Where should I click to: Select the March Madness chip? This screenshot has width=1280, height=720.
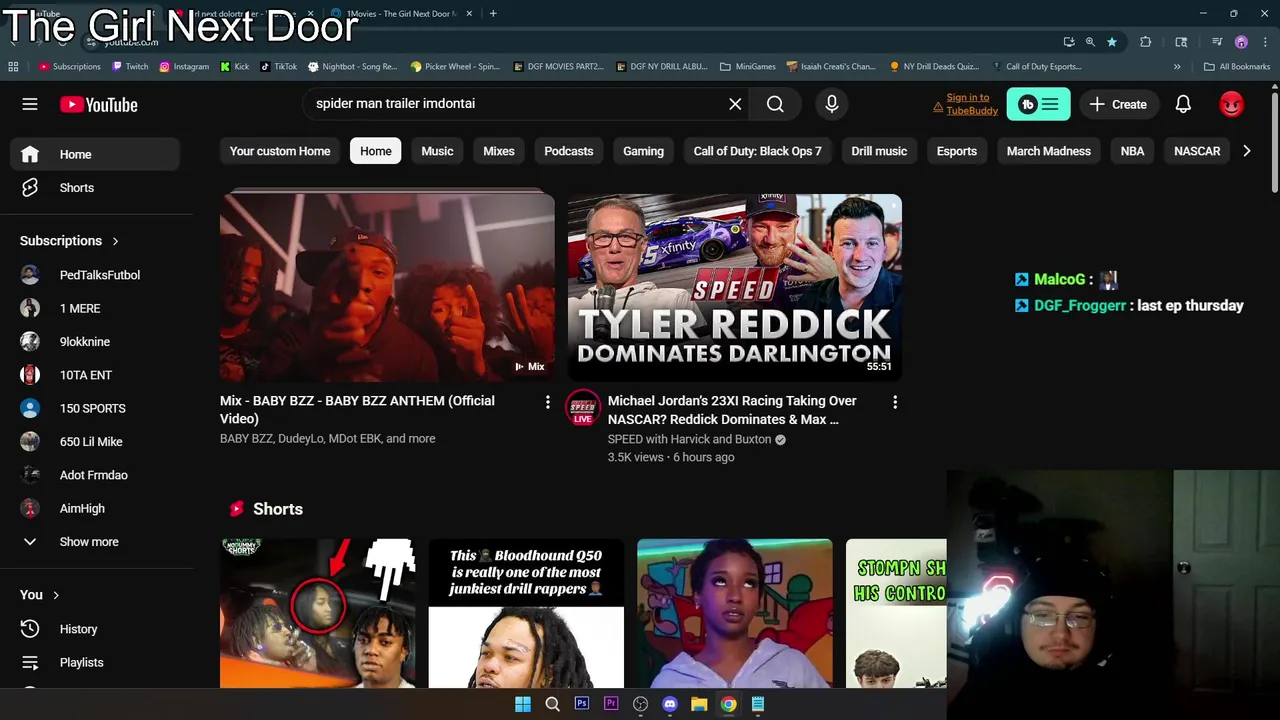(1049, 151)
